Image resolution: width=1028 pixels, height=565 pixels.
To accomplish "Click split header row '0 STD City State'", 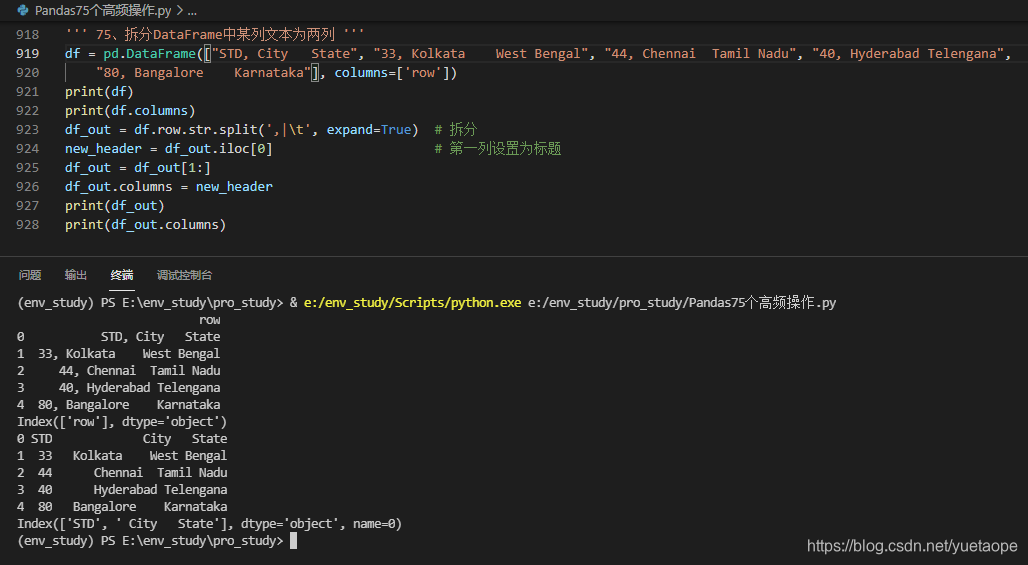I will [x=122, y=438].
